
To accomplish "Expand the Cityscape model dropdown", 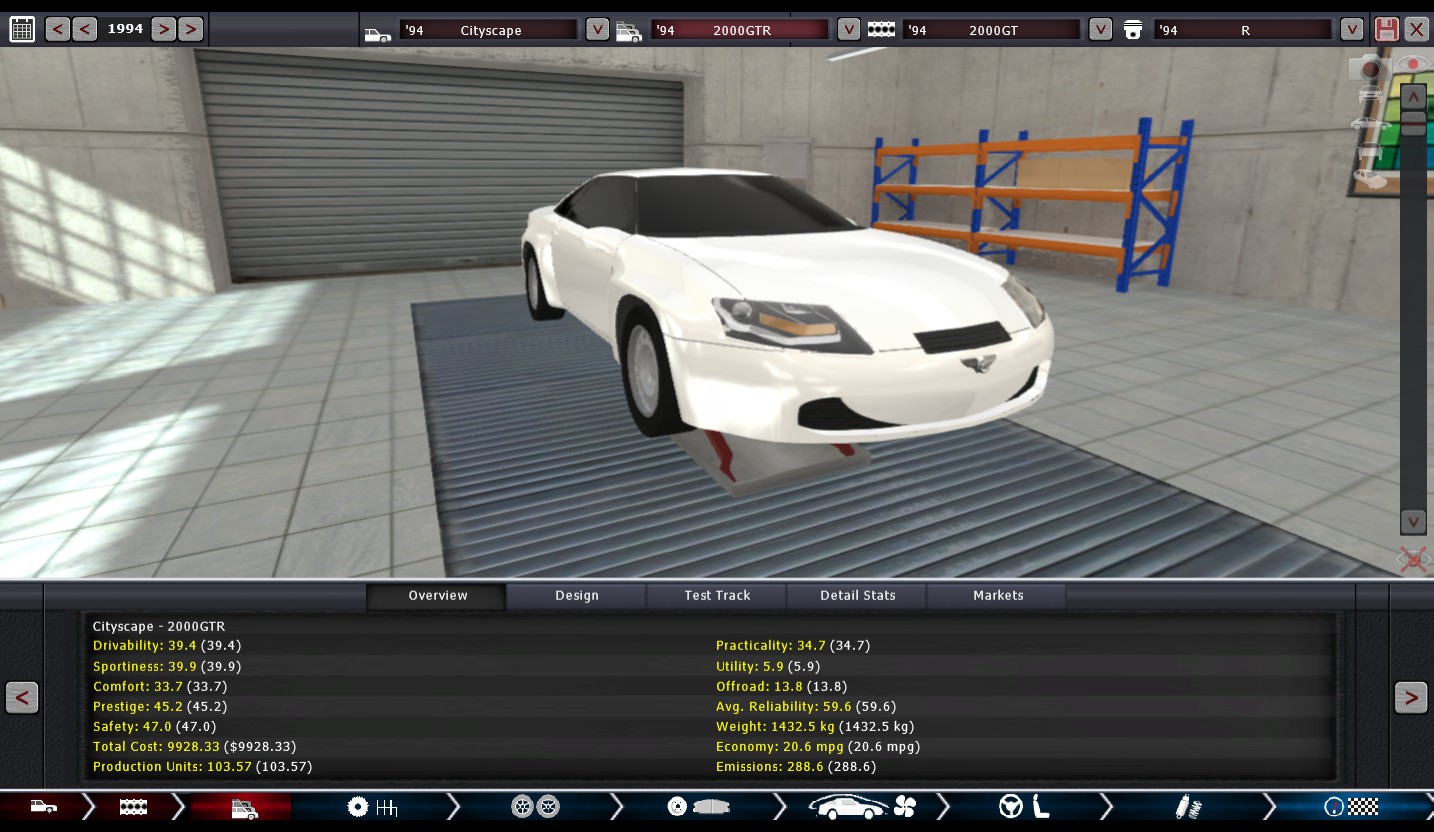I will point(597,29).
